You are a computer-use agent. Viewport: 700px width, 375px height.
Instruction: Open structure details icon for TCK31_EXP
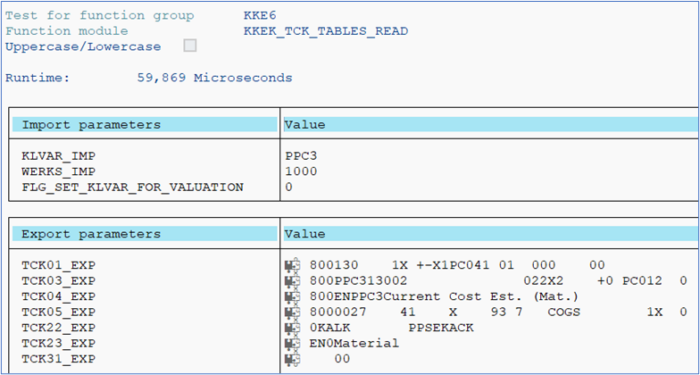coord(293,359)
